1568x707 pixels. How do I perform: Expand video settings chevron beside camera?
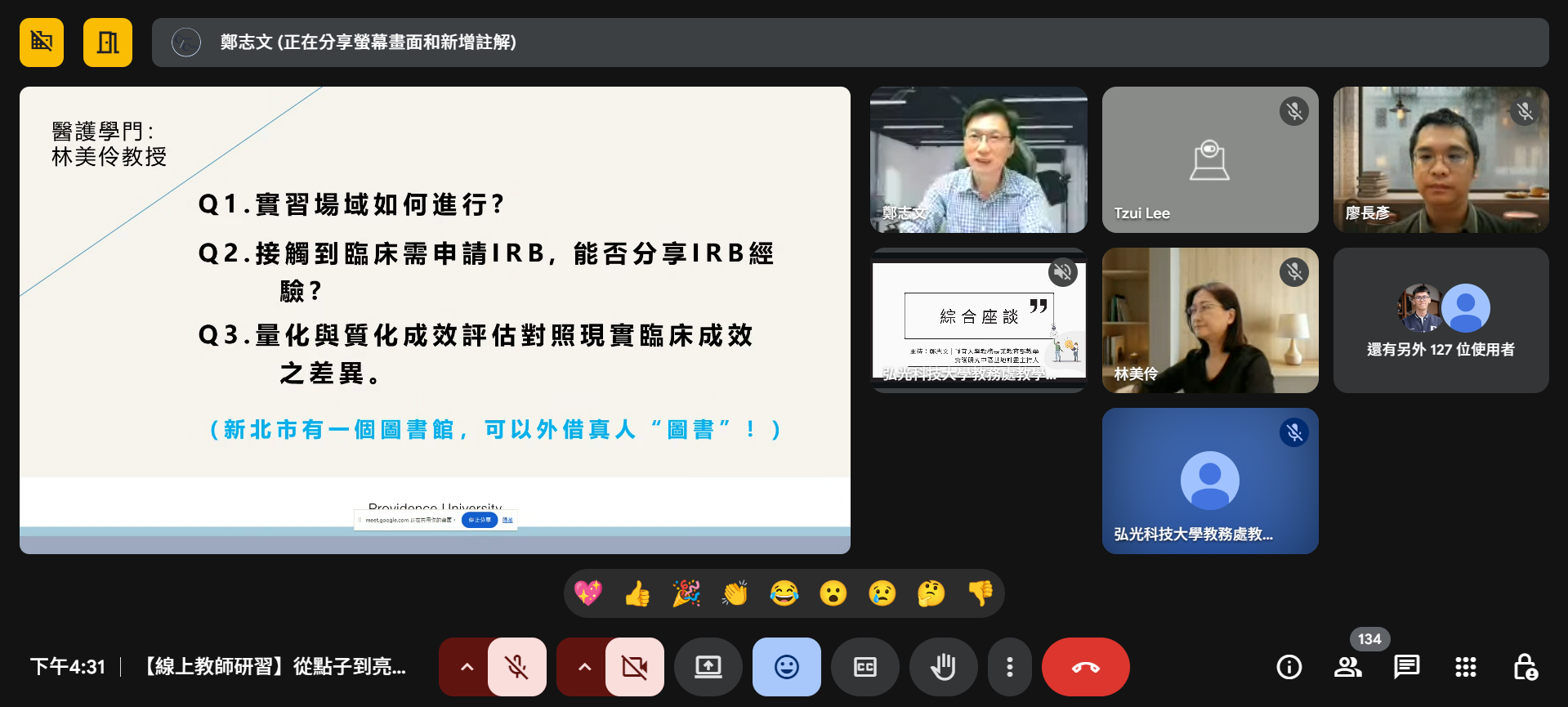584,667
